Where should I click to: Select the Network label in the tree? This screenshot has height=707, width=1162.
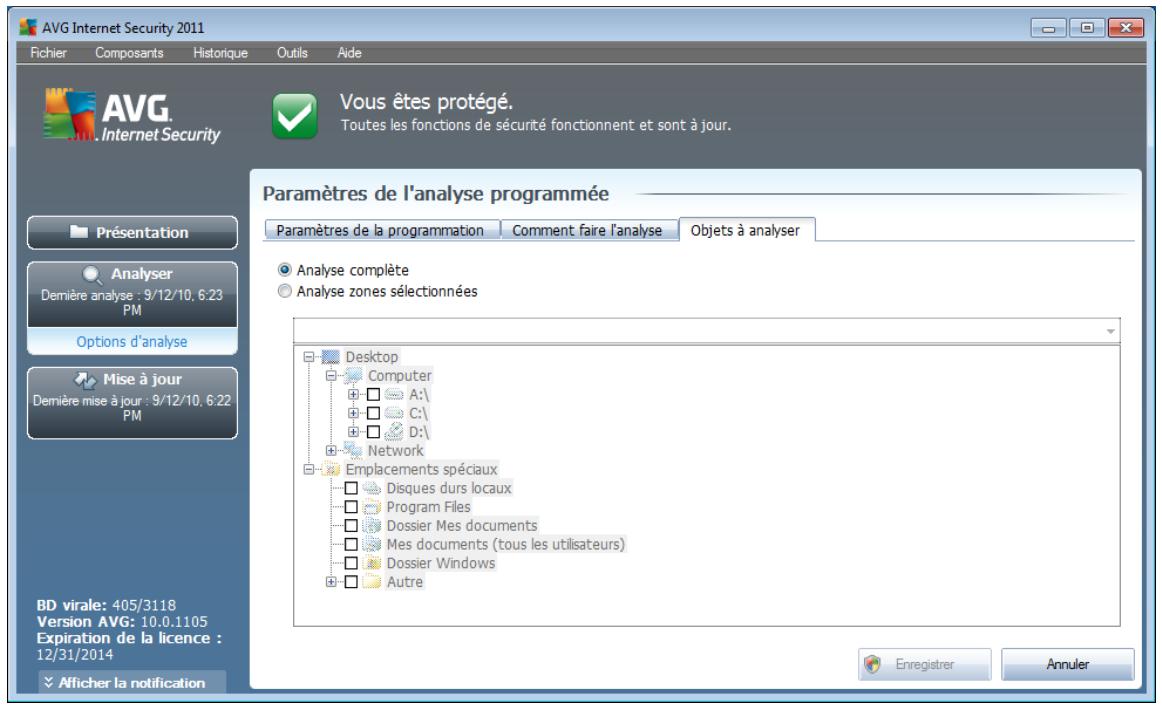(396, 451)
